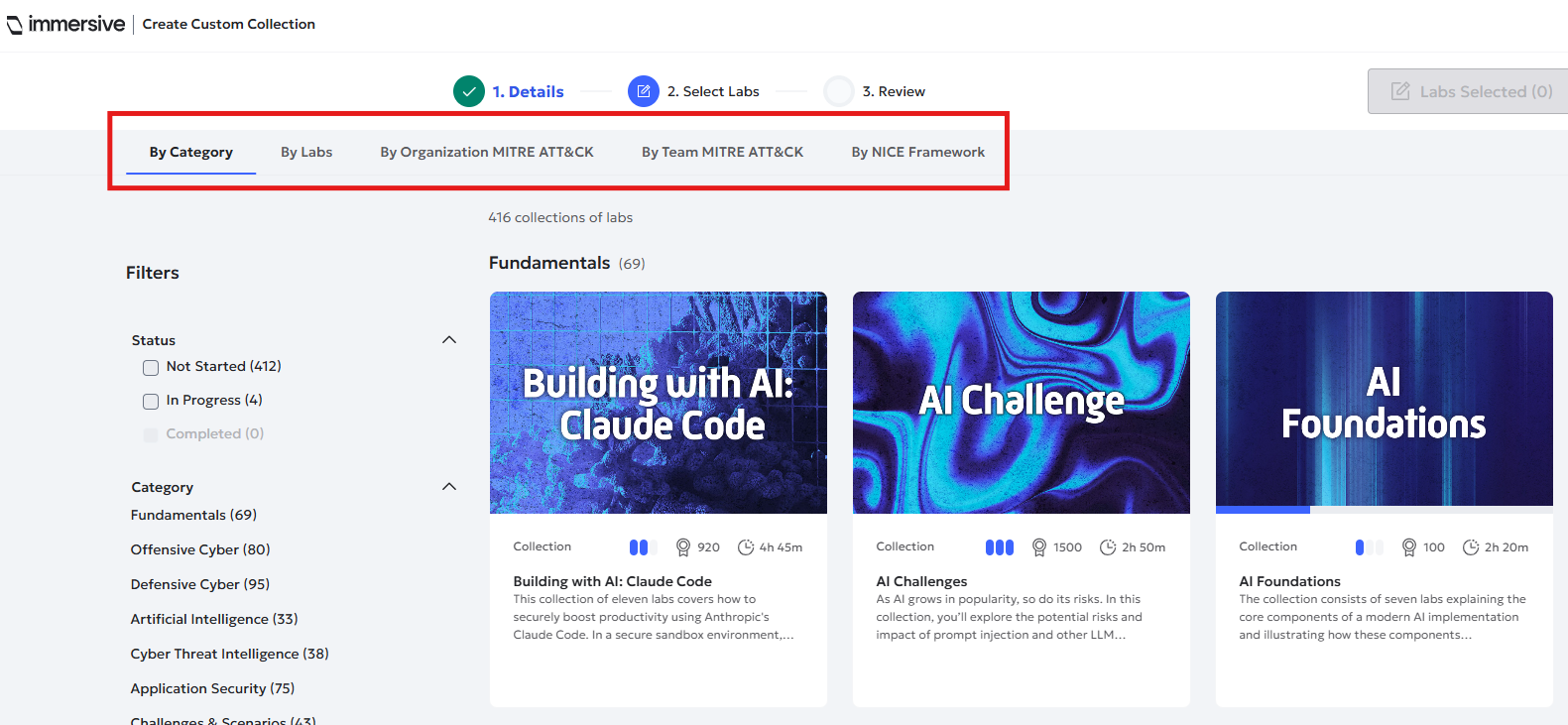1568x725 pixels.
Task: Click description text of AI Challenges card
Action: coord(1010,617)
